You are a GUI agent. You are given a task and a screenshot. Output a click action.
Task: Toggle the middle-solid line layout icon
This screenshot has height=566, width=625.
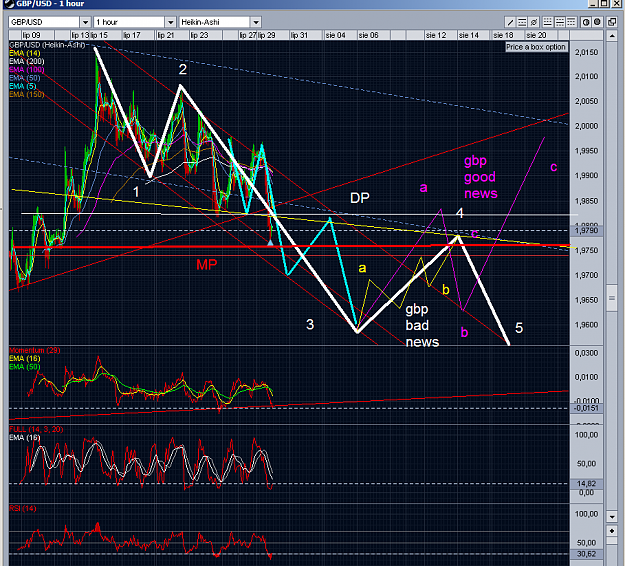point(560,22)
